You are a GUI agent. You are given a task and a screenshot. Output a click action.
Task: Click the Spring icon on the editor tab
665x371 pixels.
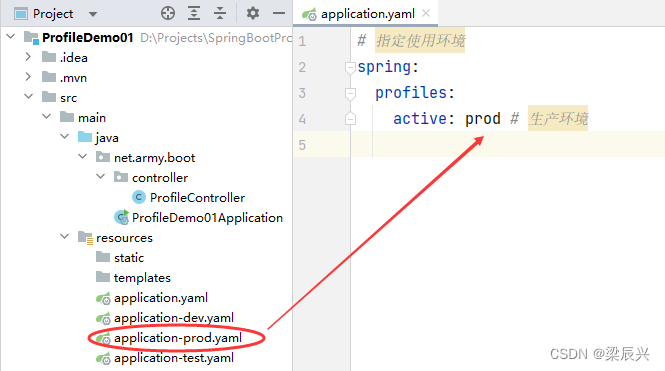[309, 14]
